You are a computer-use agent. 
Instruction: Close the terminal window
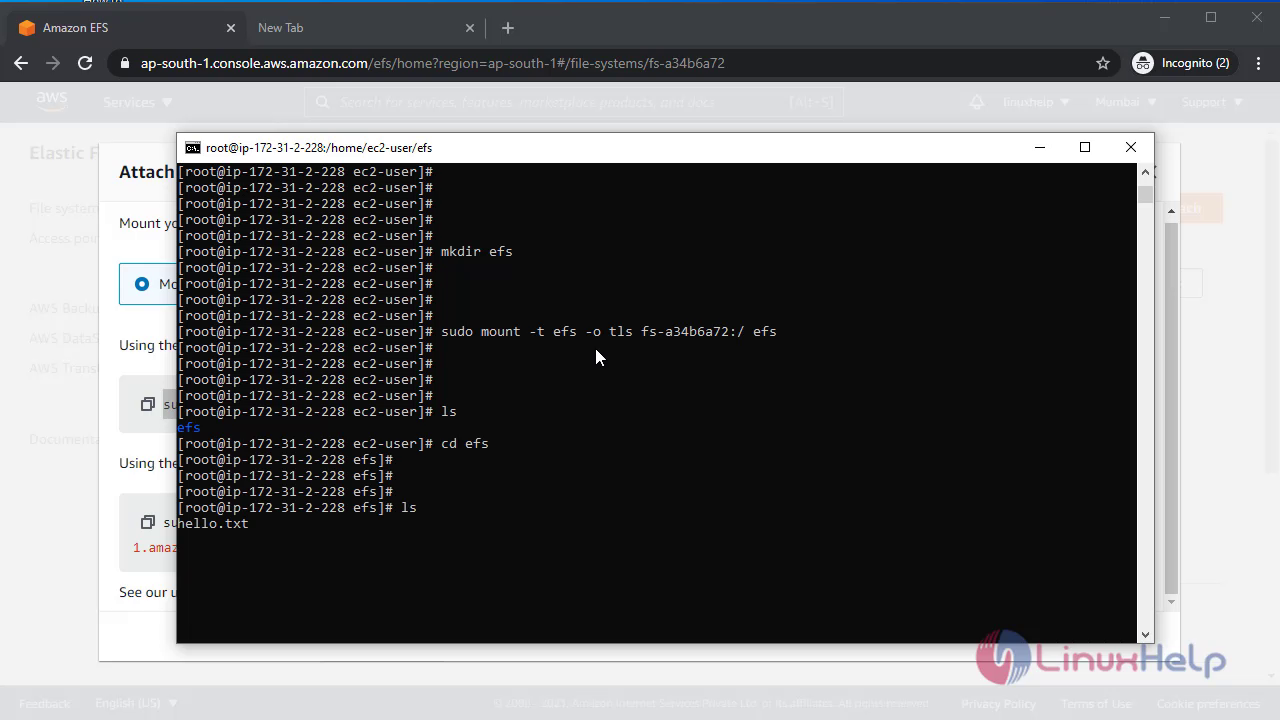point(1131,147)
